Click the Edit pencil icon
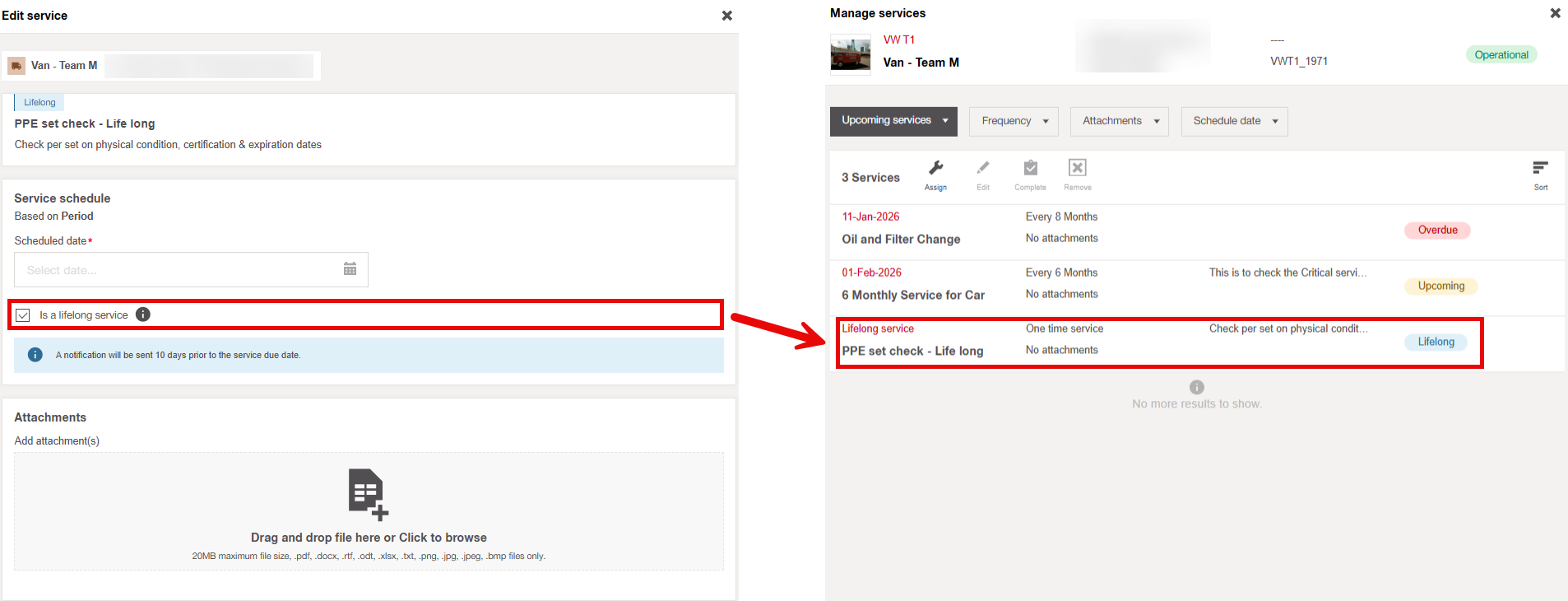This screenshot has height=601, width=1568. (983, 169)
